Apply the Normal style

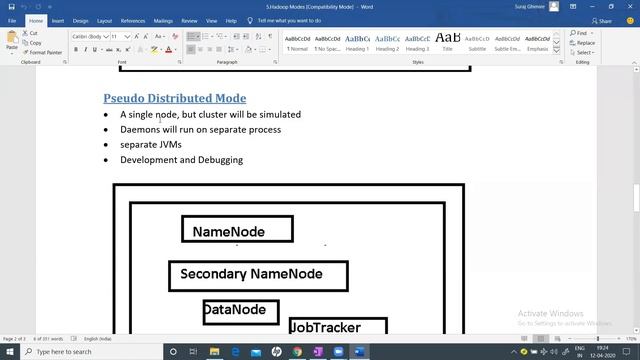(297, 43)
